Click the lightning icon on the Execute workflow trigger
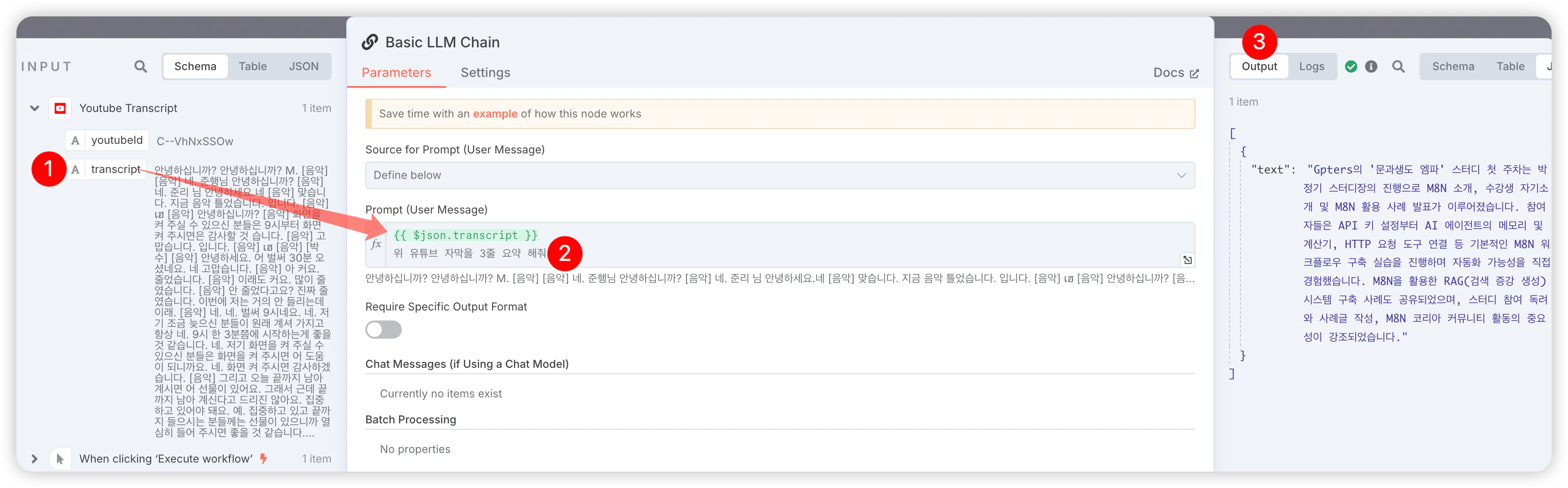Viewport: 1568px width, 488px height. (264, 459)
